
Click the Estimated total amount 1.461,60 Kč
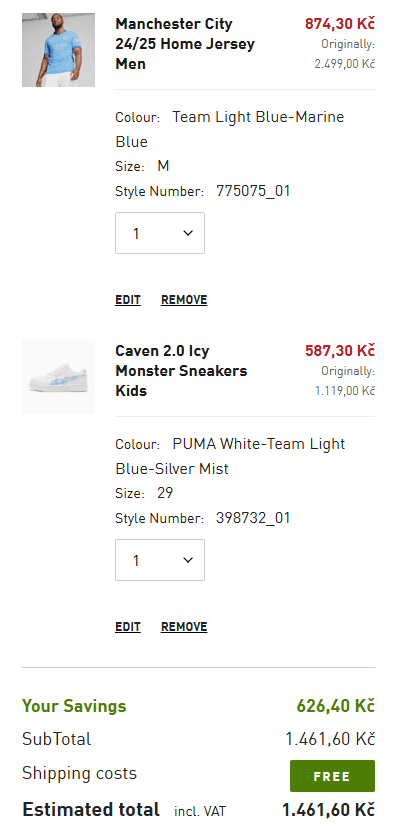point(328,810)
